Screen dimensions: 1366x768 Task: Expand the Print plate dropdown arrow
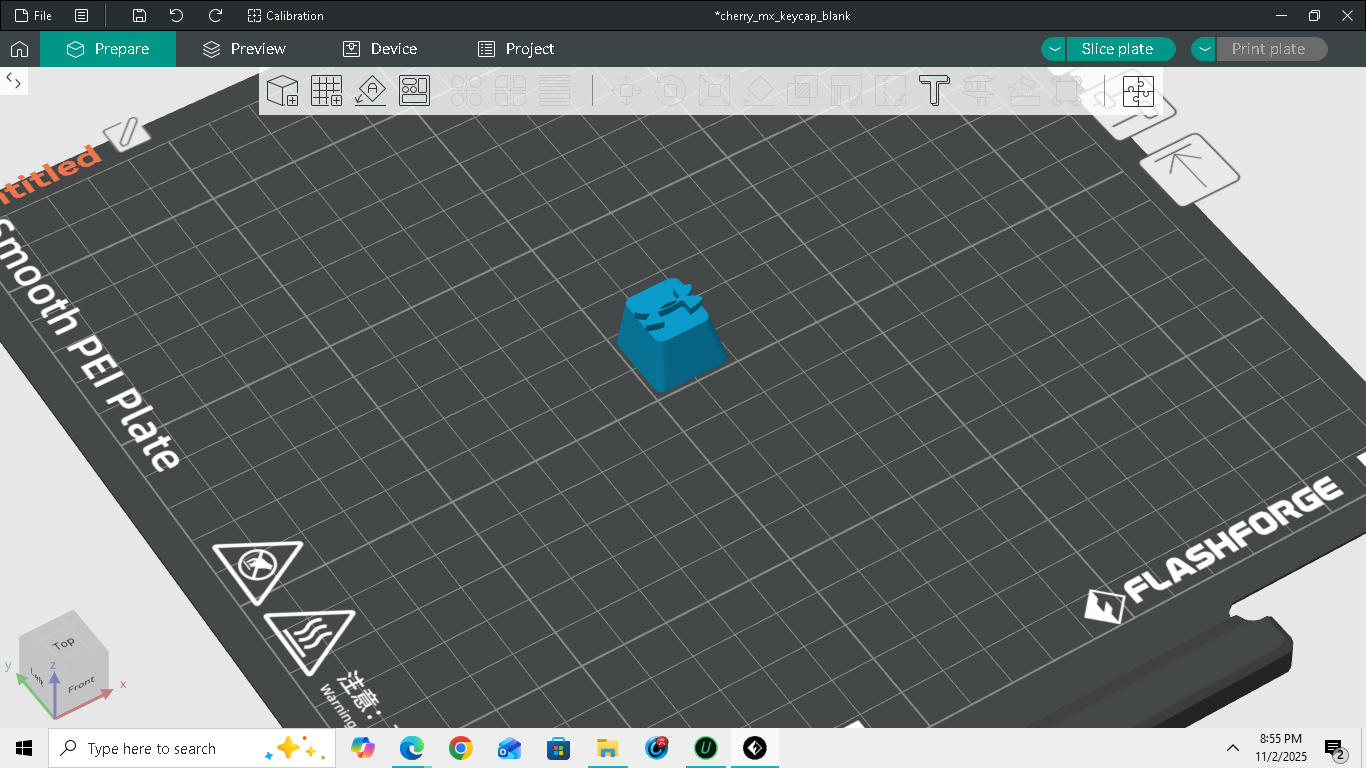click(1204, 49)
